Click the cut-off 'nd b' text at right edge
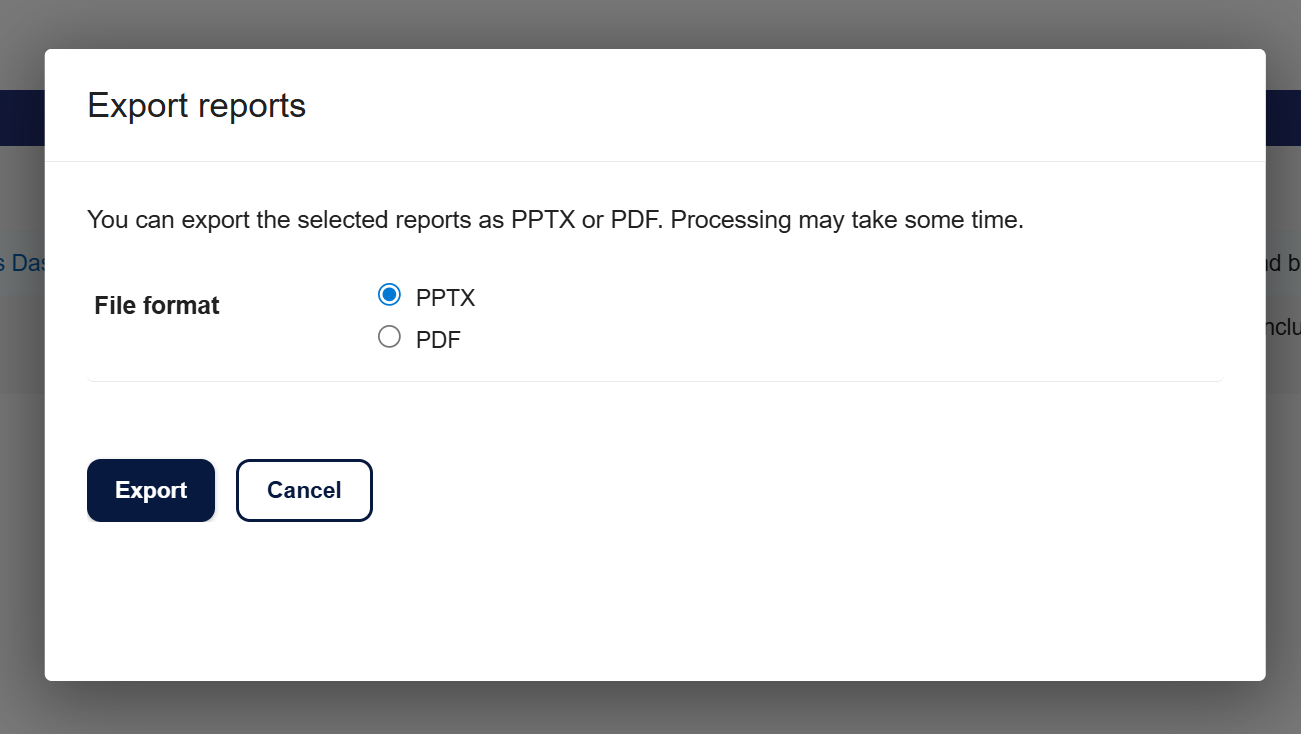The height and width of the screenshot is (734, 1301). click(x=1283, y=263)
